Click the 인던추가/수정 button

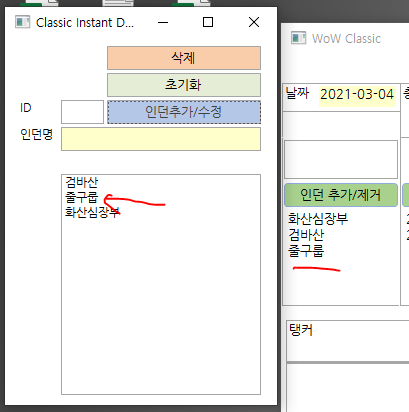(184, 112)
